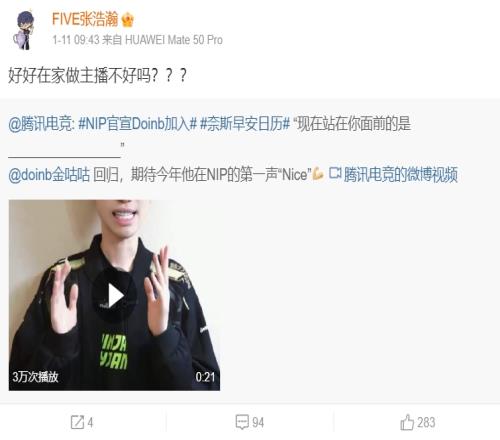Open the @doinb金咕咕 mention
Image resolution: width=500 pixels, height=440 pixels.
tap(49, 174)
